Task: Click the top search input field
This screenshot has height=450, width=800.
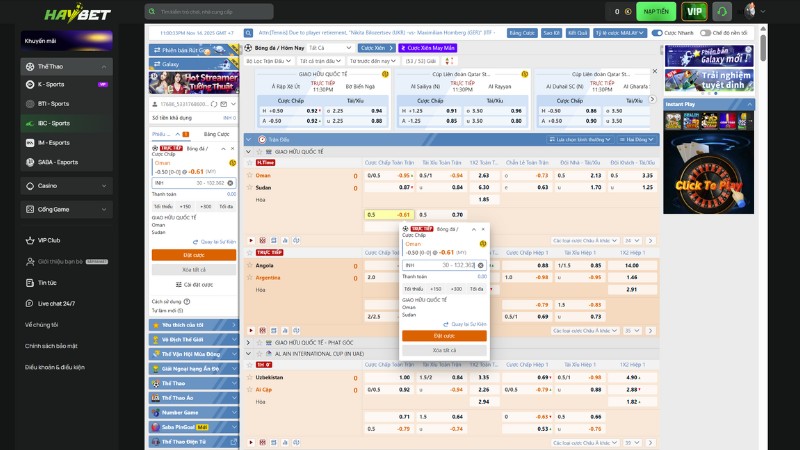Action: [209, 11]
